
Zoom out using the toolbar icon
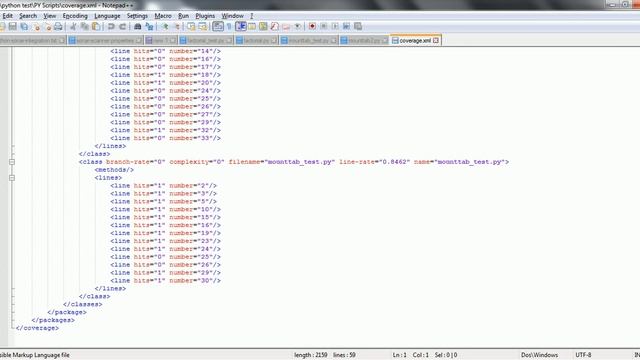pyautogui.click(x=176, y=27)
